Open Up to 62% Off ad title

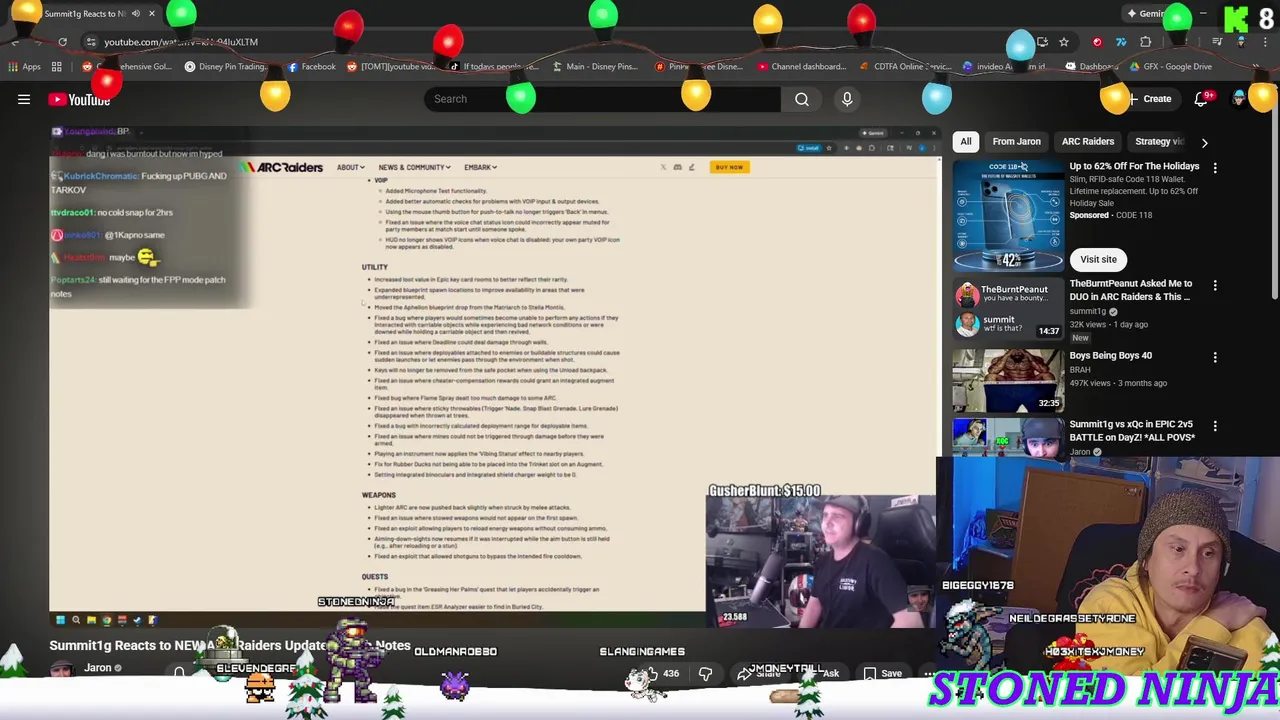1134,166
